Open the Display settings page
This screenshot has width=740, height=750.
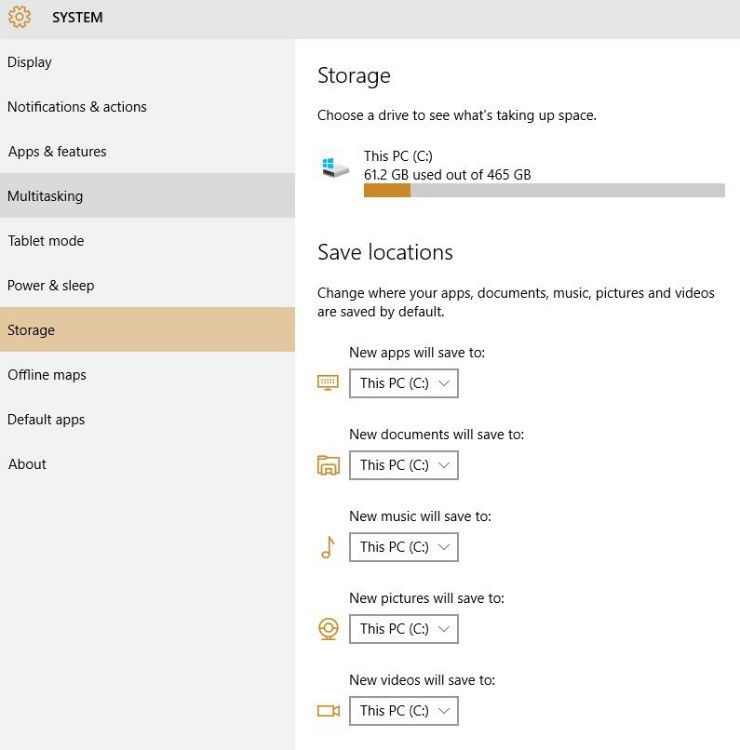click(30, 62)
